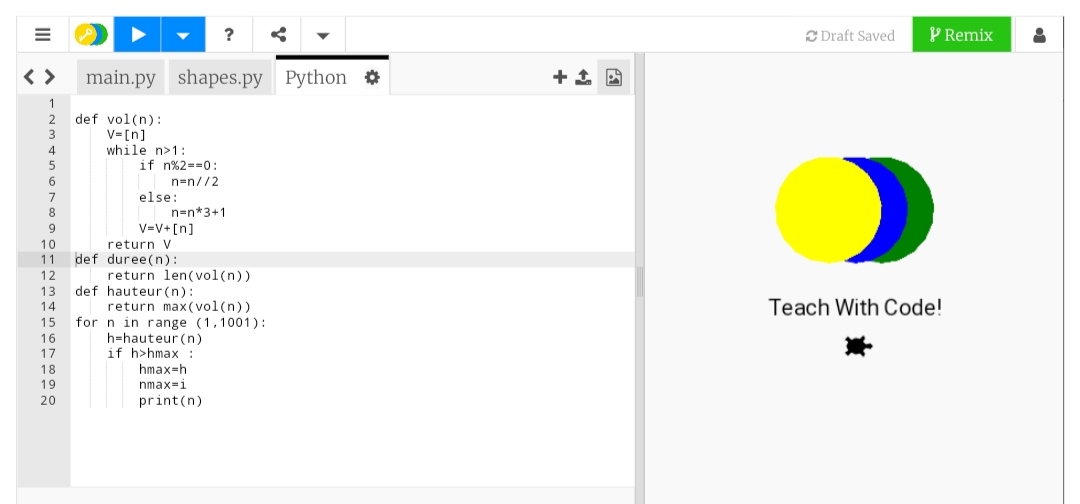The image size is (1080, 504).
Task: Click the share icon
Action: click(279, 35)
